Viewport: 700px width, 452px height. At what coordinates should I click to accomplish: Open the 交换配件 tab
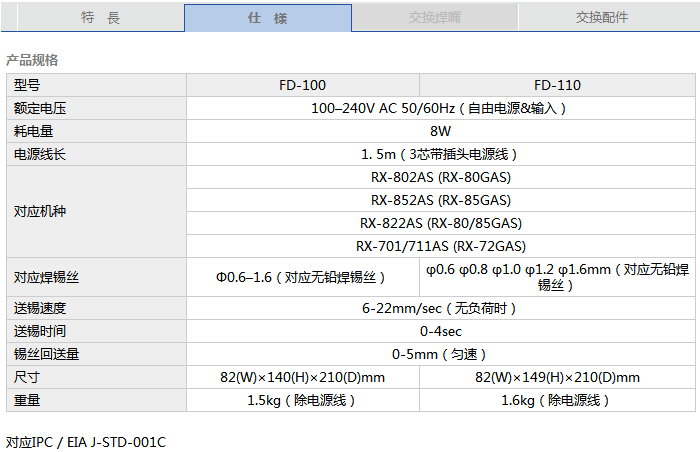602,17
